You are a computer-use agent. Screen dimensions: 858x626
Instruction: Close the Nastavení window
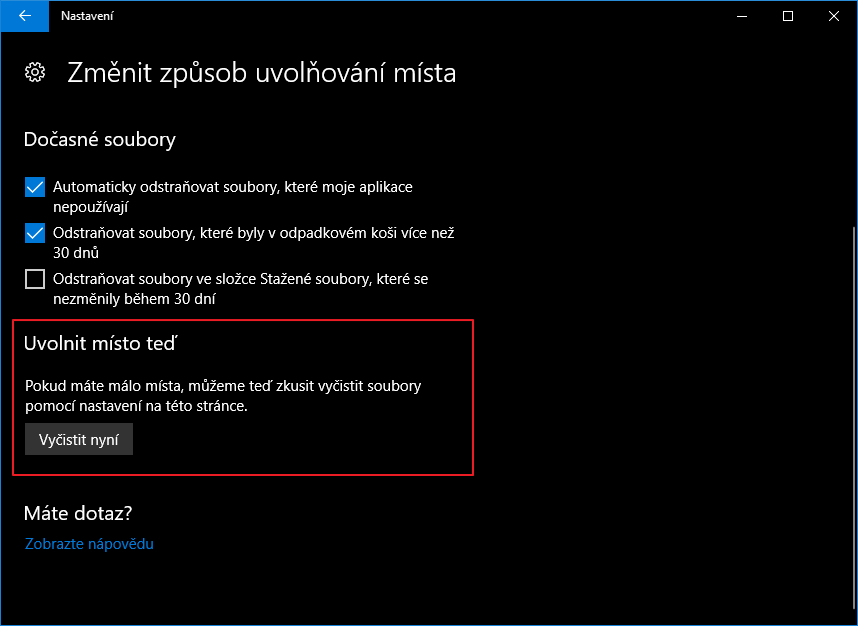click(834, 16)
